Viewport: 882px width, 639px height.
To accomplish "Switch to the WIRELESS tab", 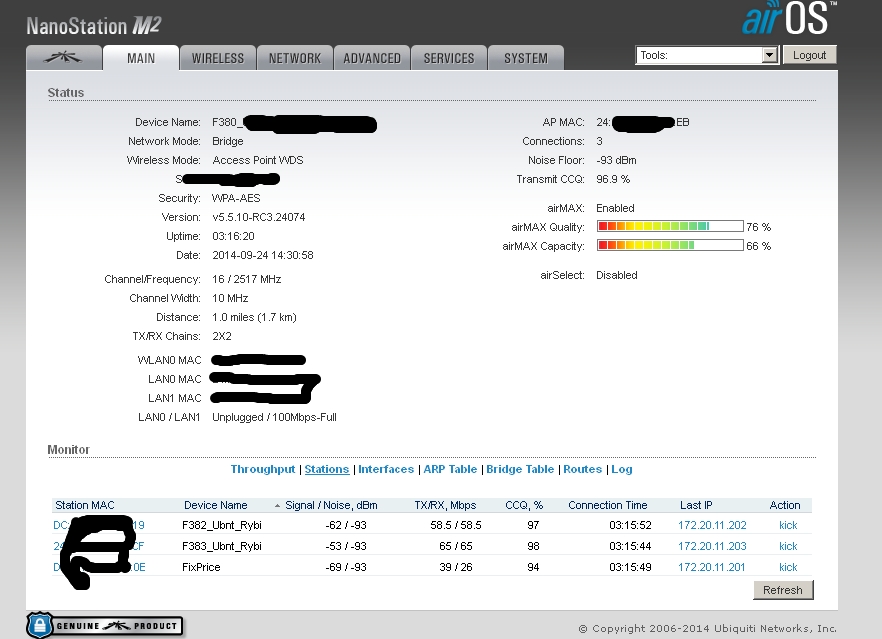I will [x=217, y=58].
